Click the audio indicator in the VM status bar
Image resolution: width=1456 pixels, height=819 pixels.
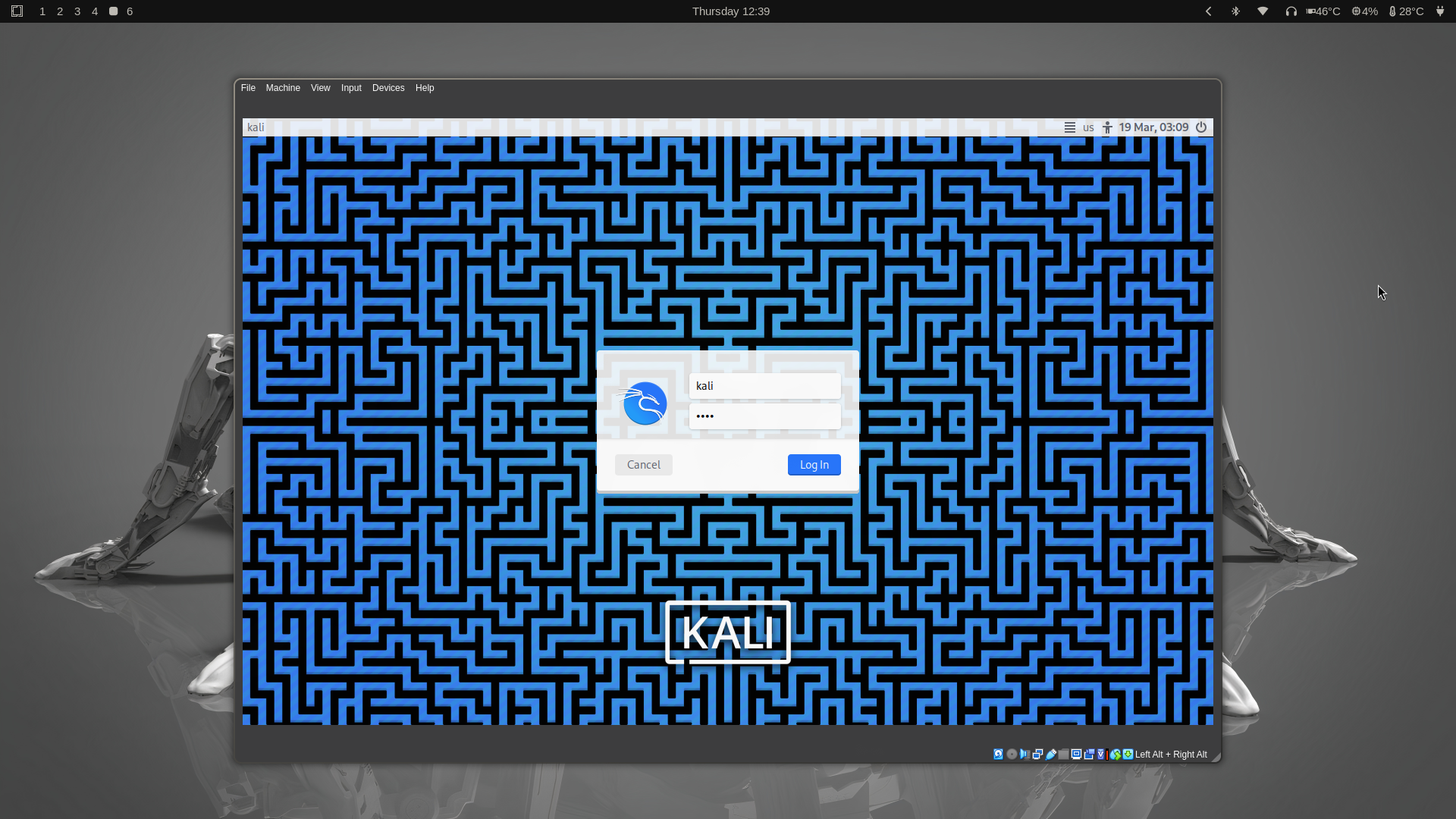[x=1025, y=754]
